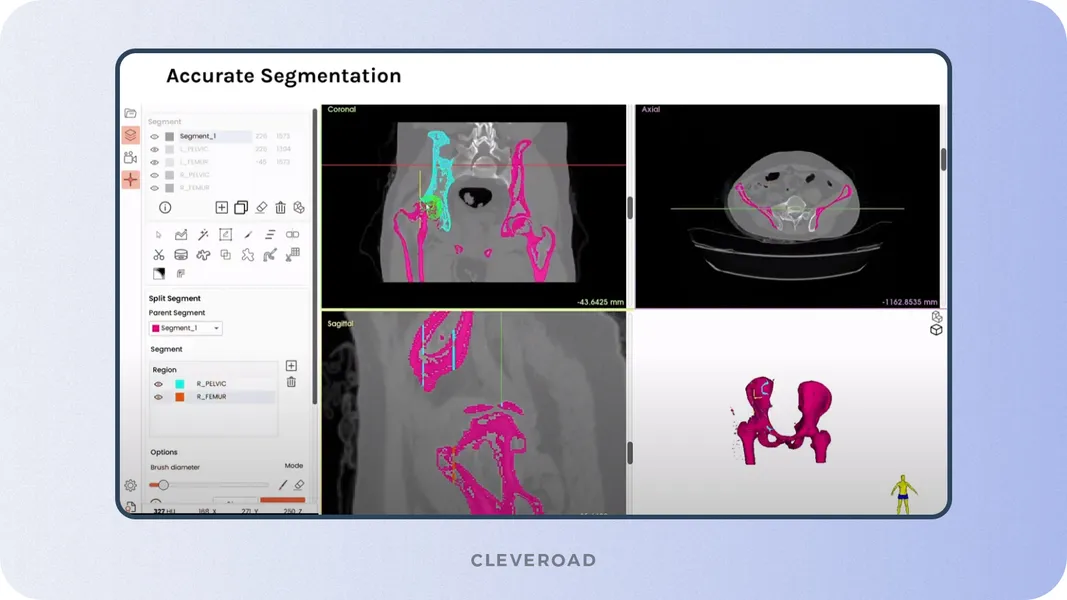The height and width of the screenshot is (600, 1067).
Task: Click the camera icon in left sidebar
Action: coord(129,157)
